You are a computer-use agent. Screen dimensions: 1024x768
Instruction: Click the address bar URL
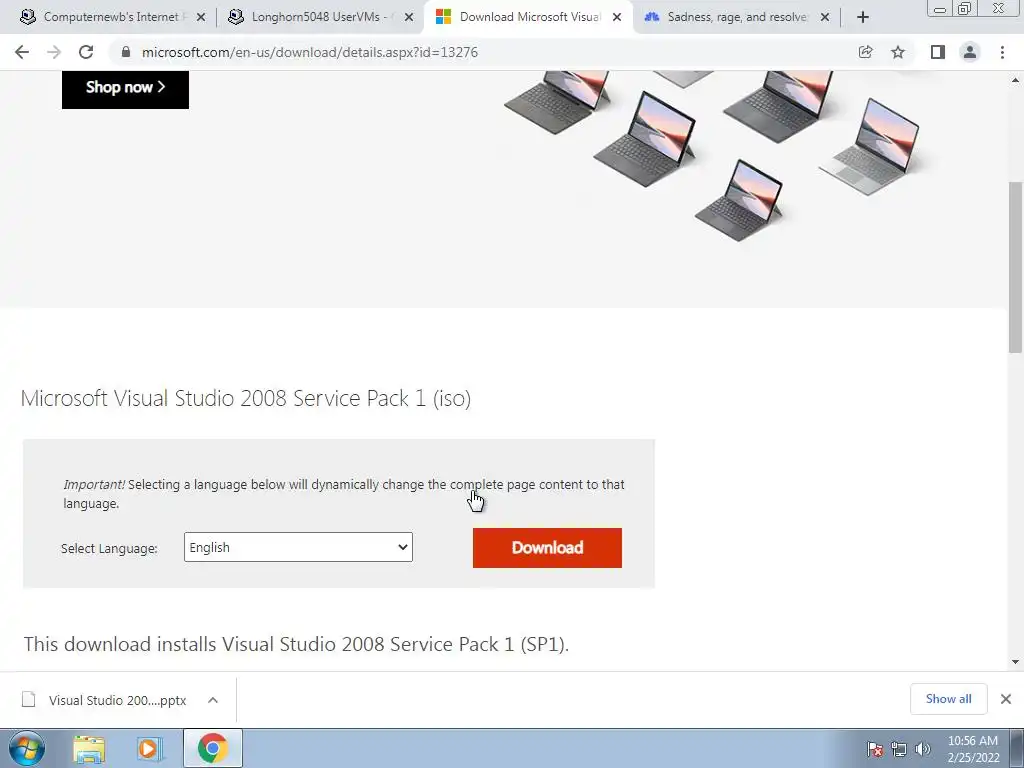coord(310,52)
